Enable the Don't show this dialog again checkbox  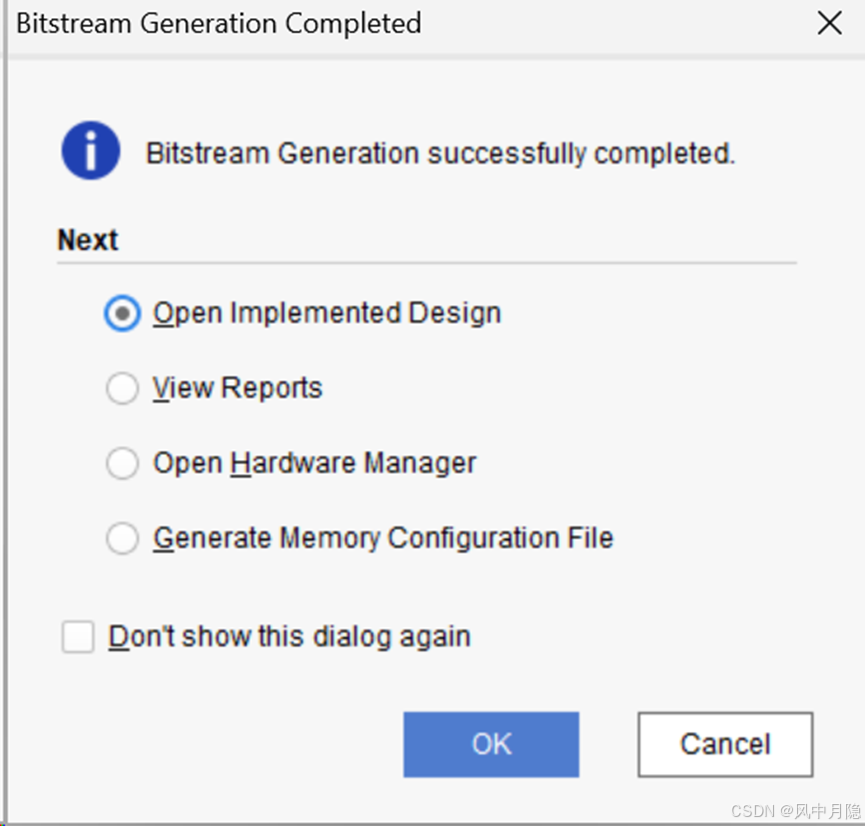78,637
